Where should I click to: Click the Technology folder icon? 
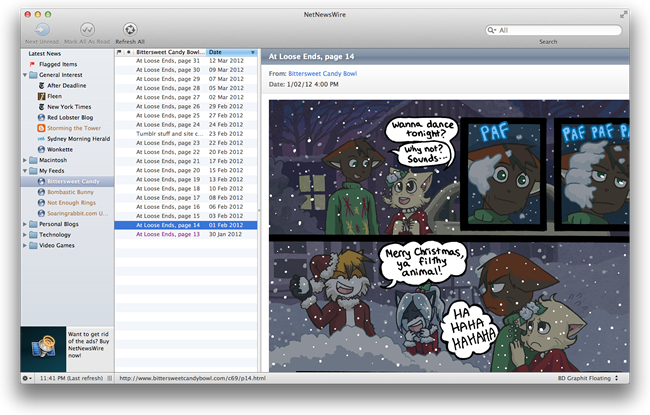coord(33,235)
